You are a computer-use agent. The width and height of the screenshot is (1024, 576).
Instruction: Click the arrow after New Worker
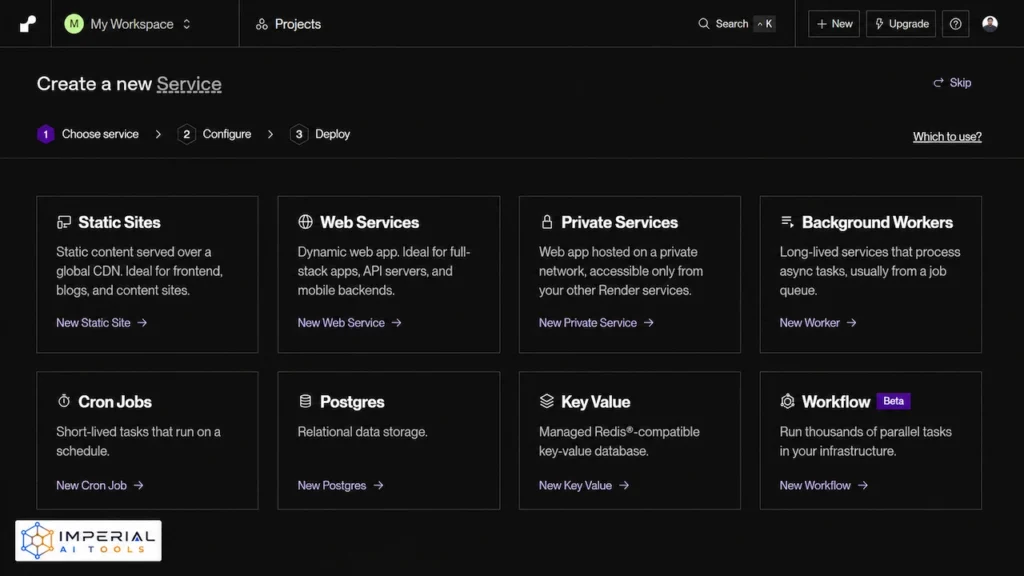point(852,323)
